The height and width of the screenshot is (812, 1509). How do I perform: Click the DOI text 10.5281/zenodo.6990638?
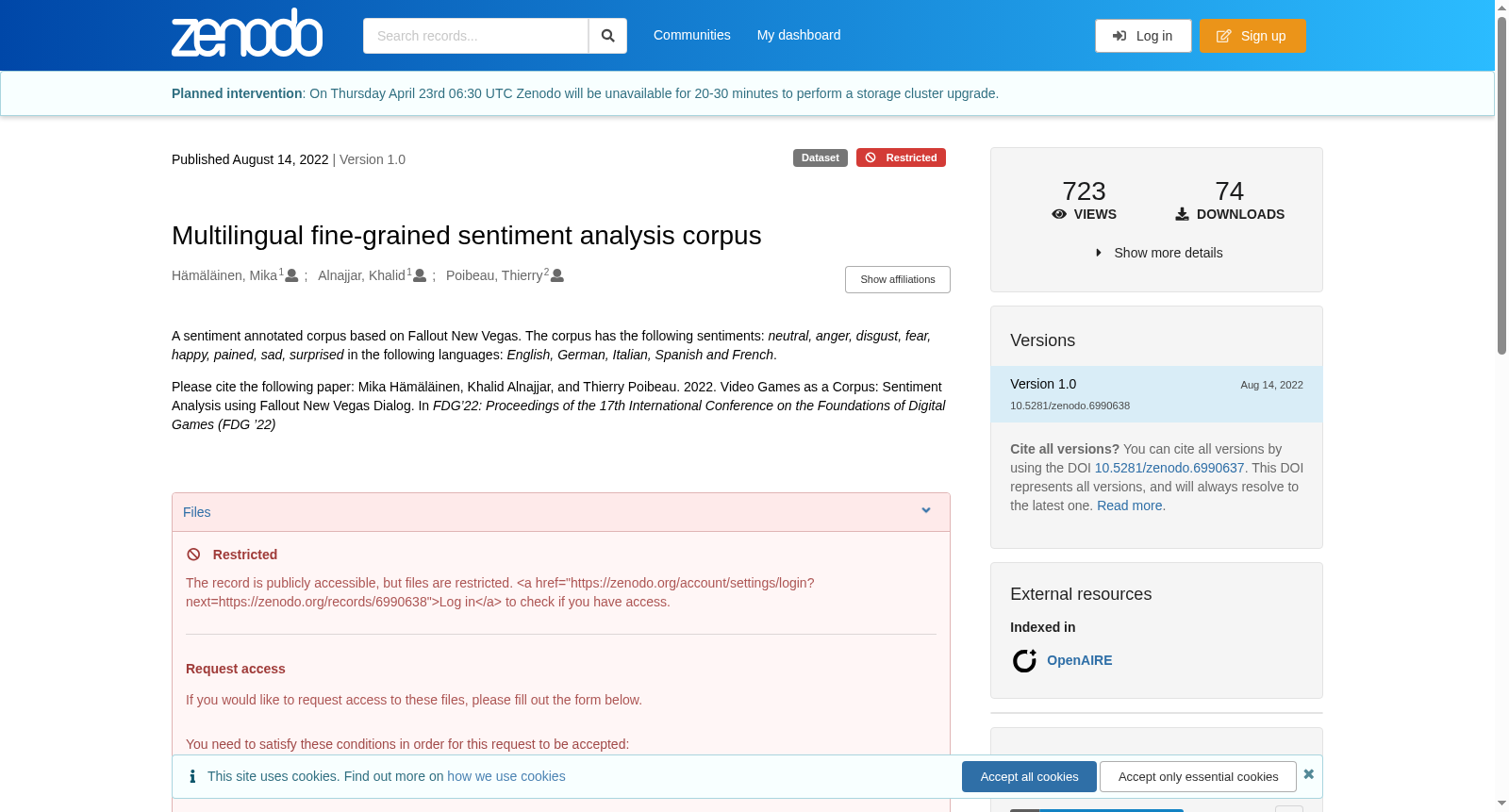(x=1070, y=406)
